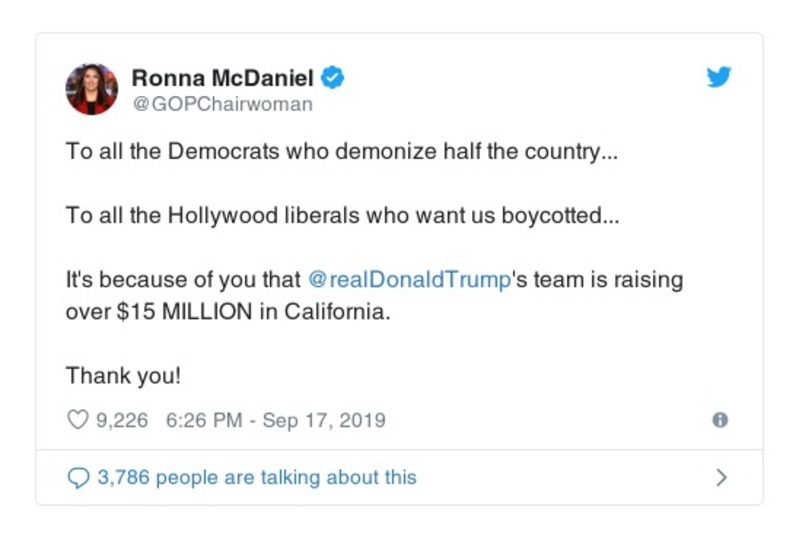The image size is (799, 538).
Task: Click the "Thank you!" line
Action: click(123, 375)
